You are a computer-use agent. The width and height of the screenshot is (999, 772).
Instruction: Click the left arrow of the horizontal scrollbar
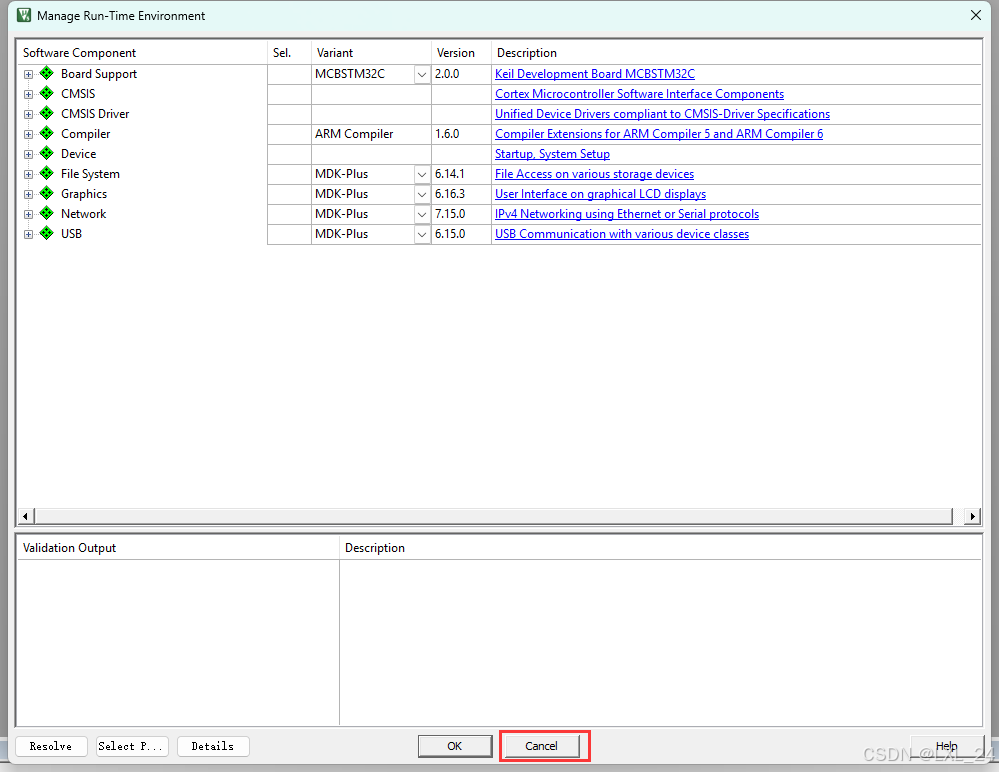pos(25,516)
